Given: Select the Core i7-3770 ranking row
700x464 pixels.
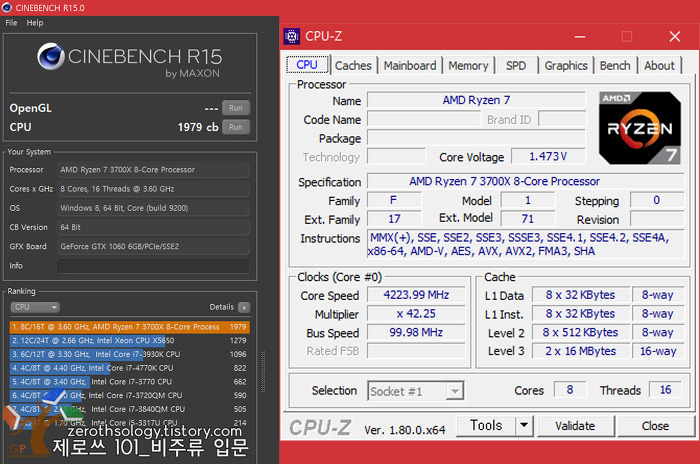Looking at the screenshot, I should (x=129, y=382).
